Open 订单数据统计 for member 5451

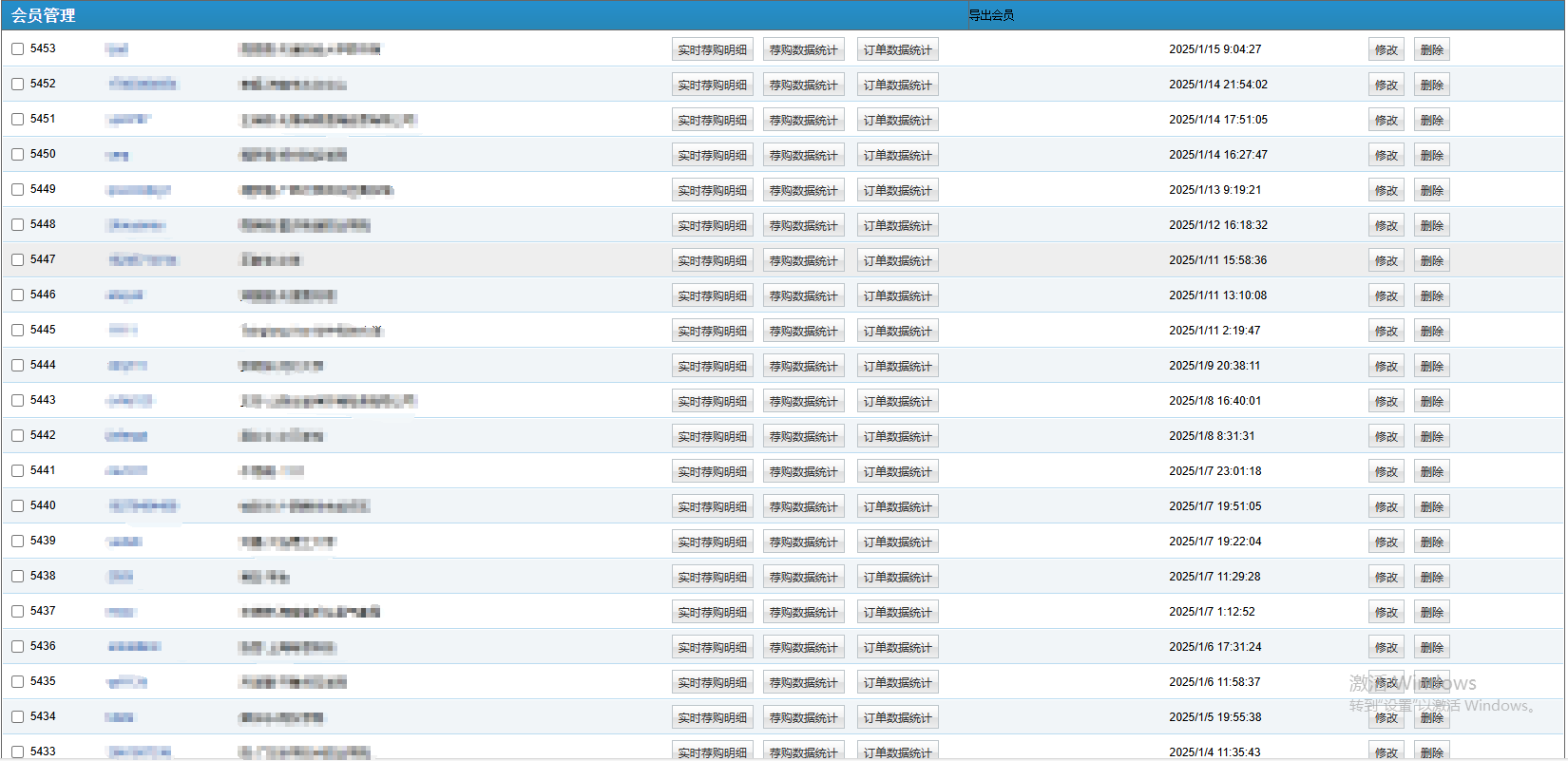[897, 121]
